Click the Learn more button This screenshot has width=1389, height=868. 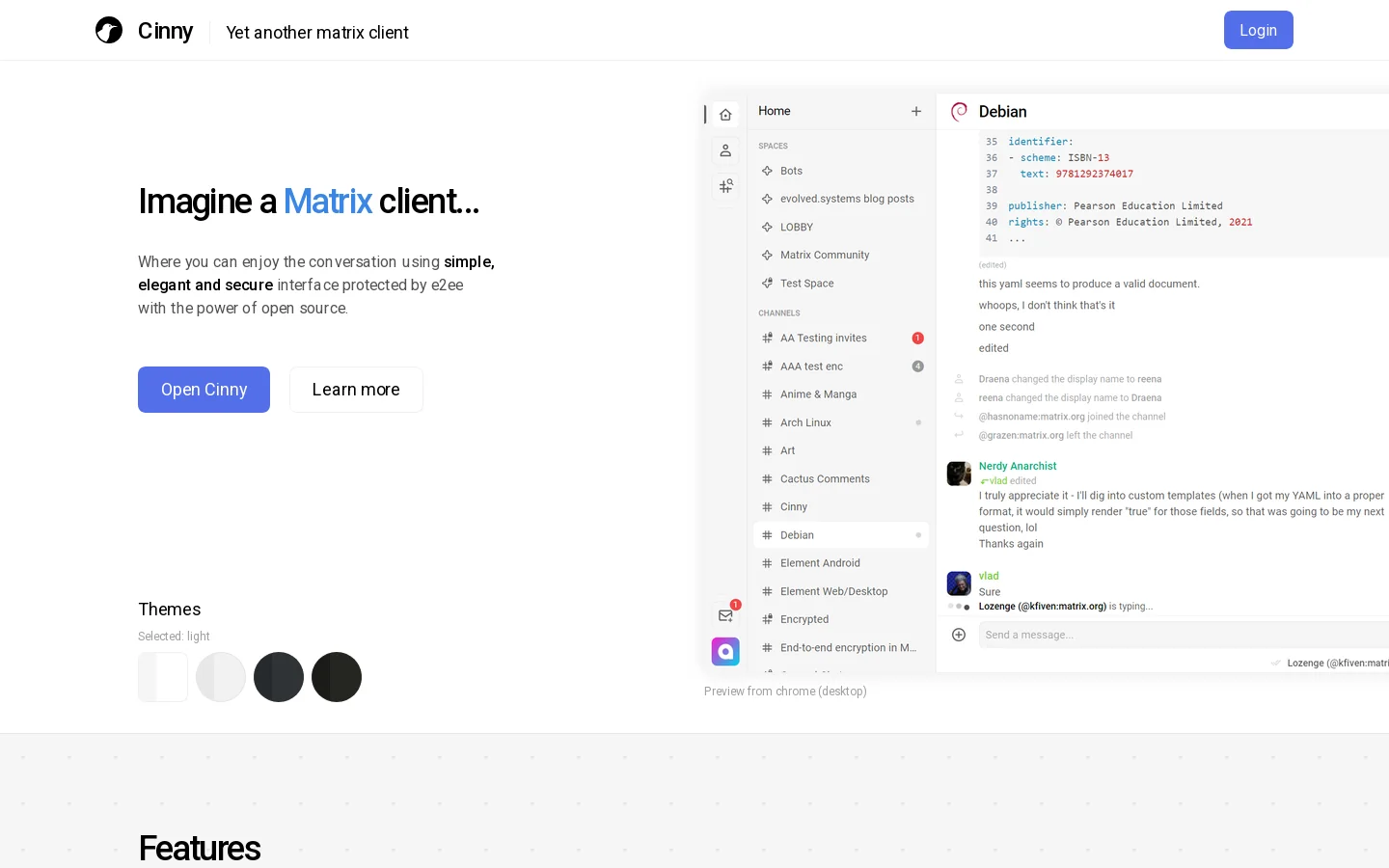356,390
